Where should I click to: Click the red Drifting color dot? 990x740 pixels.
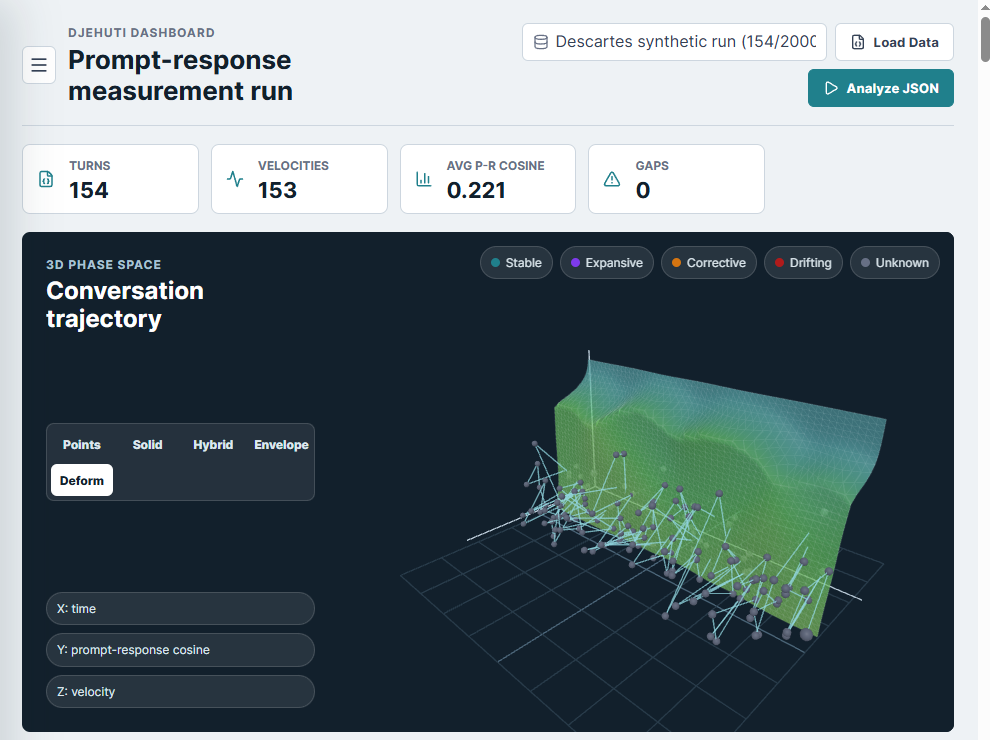[x=779, y=263]
